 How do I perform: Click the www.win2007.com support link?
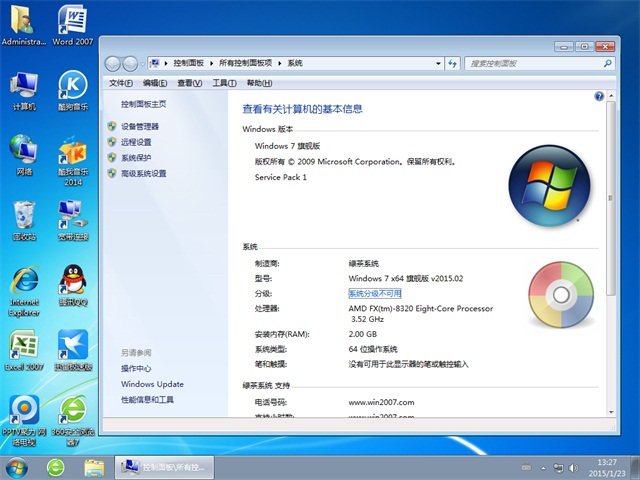(381, 402)
